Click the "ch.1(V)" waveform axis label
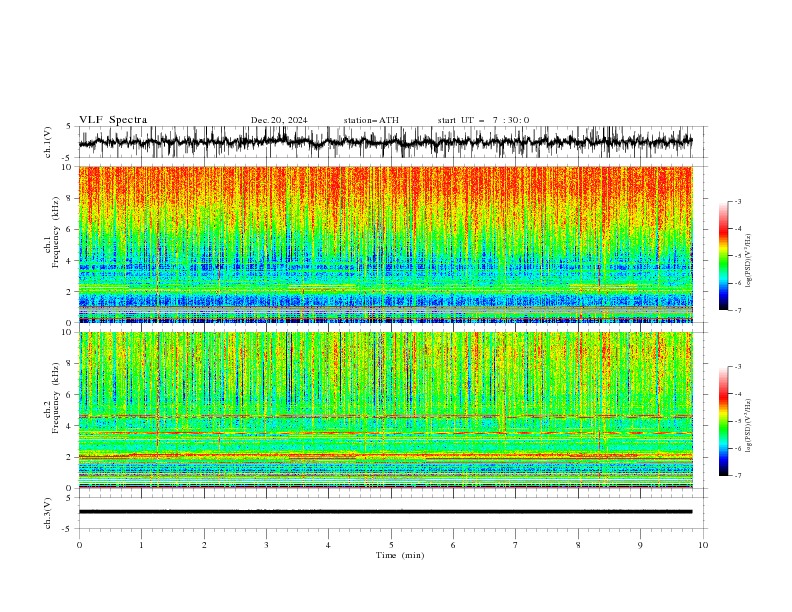Image resolution: width=792 pixels, height=612 pixels. click(x=48, y=142)
